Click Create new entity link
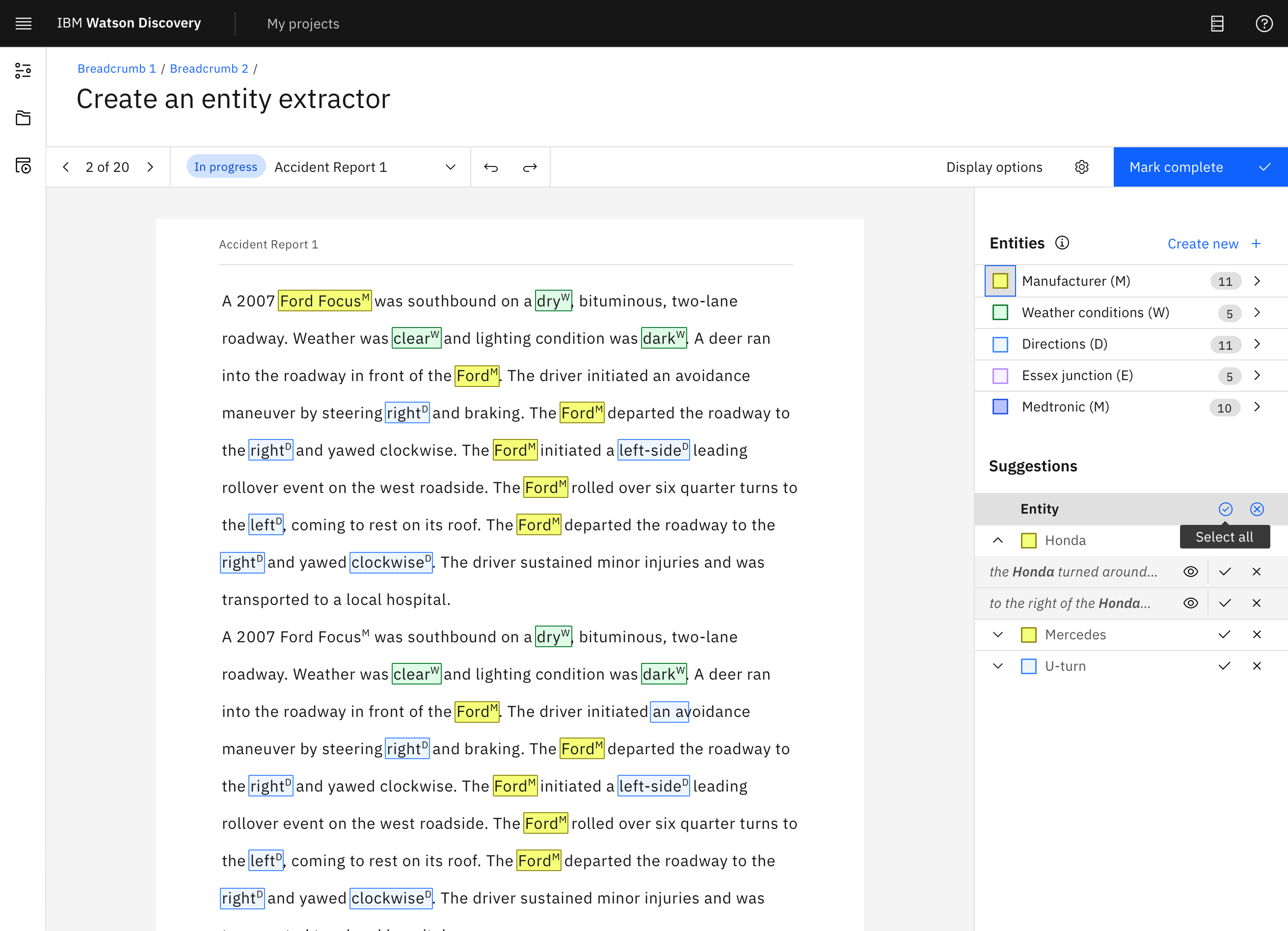 coord(1202,244)
